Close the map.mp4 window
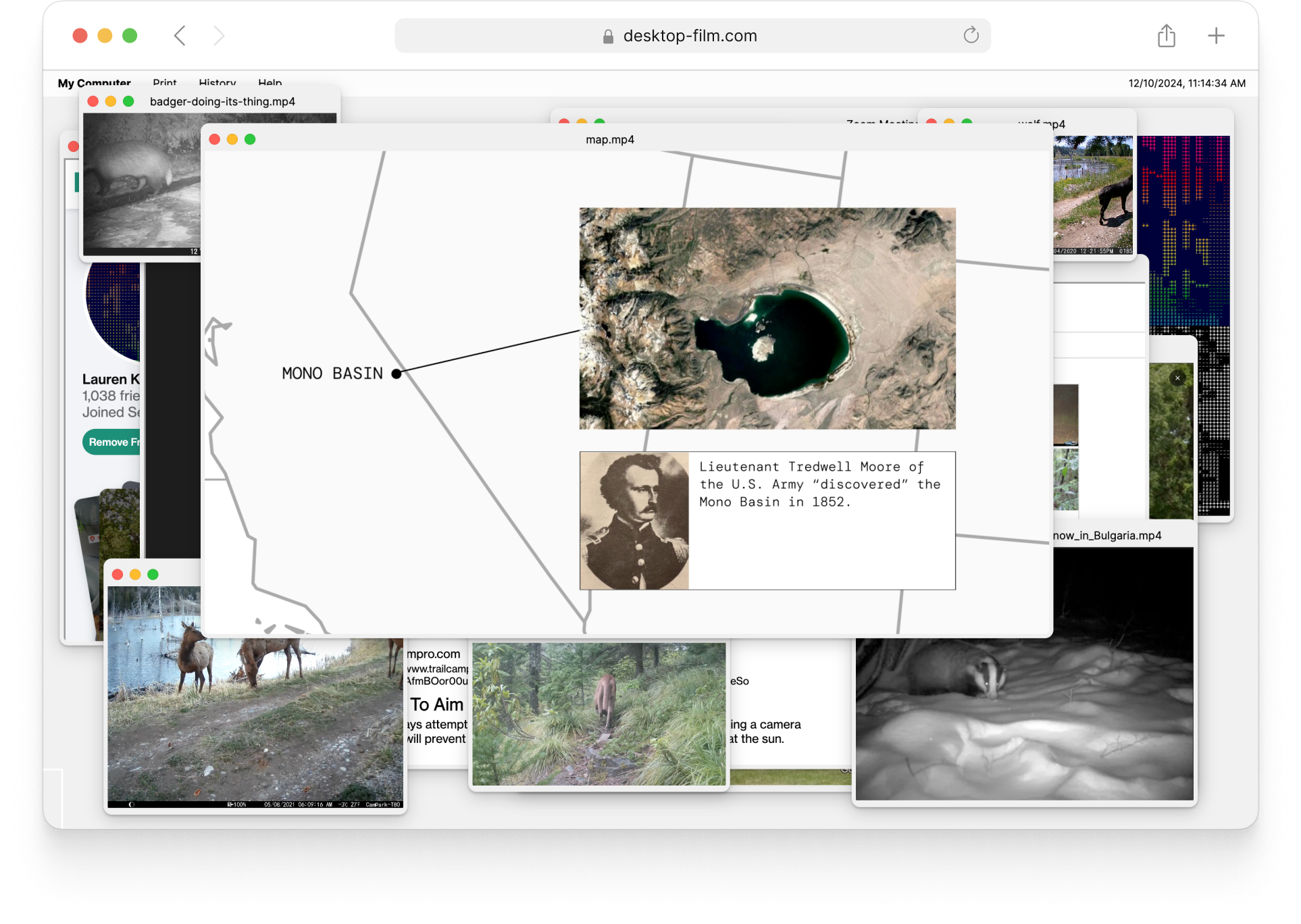The height and width of the screenshot is (924, 1301). (215, 139)
